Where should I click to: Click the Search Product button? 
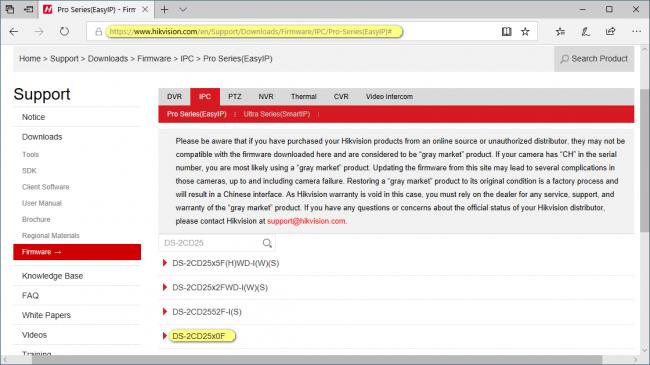pyautogui.click(x=594, y=59)
